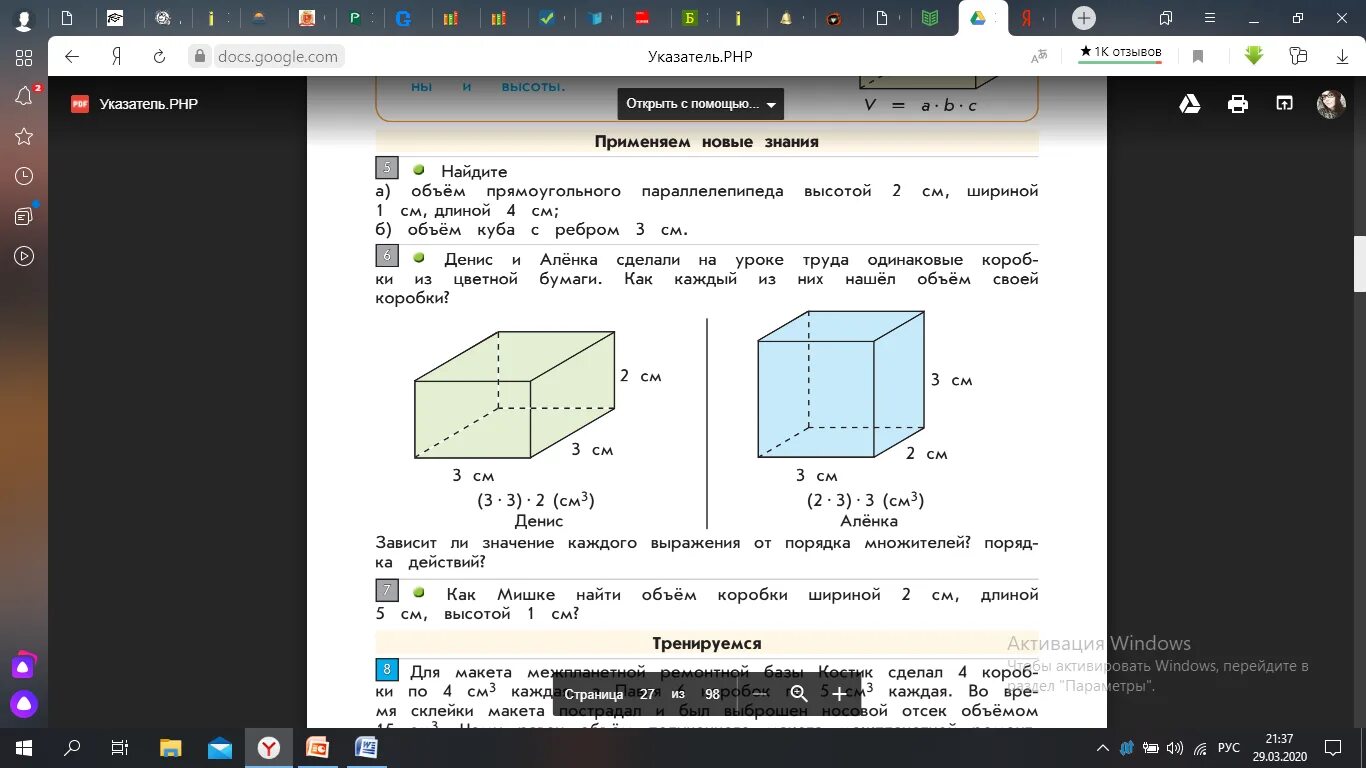
Task: Click the Yandex 'Я' home button
Action: point(116,57)
